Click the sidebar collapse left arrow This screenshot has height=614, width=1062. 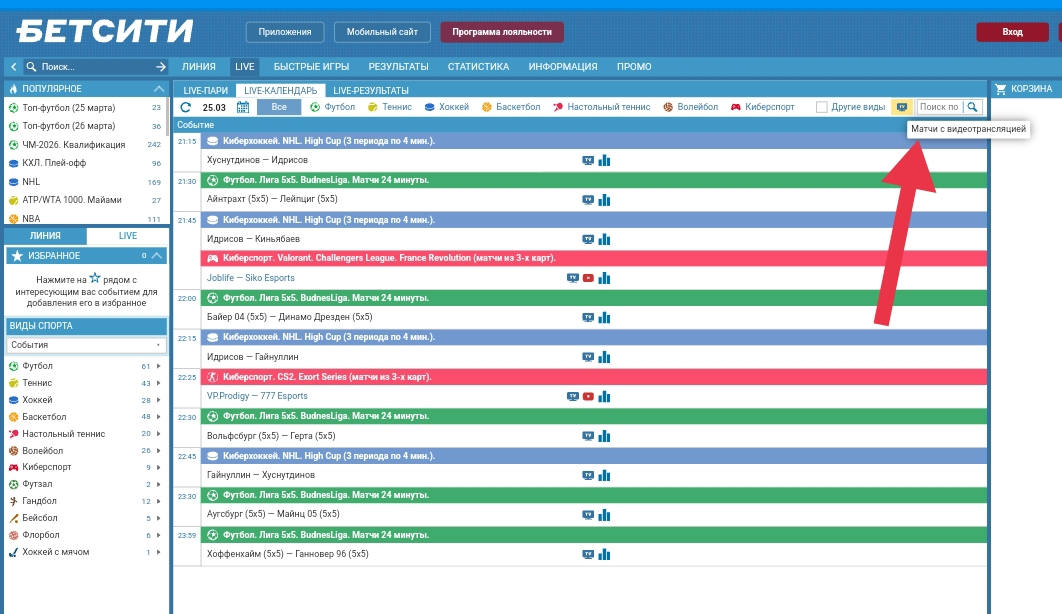click(13, 67)
